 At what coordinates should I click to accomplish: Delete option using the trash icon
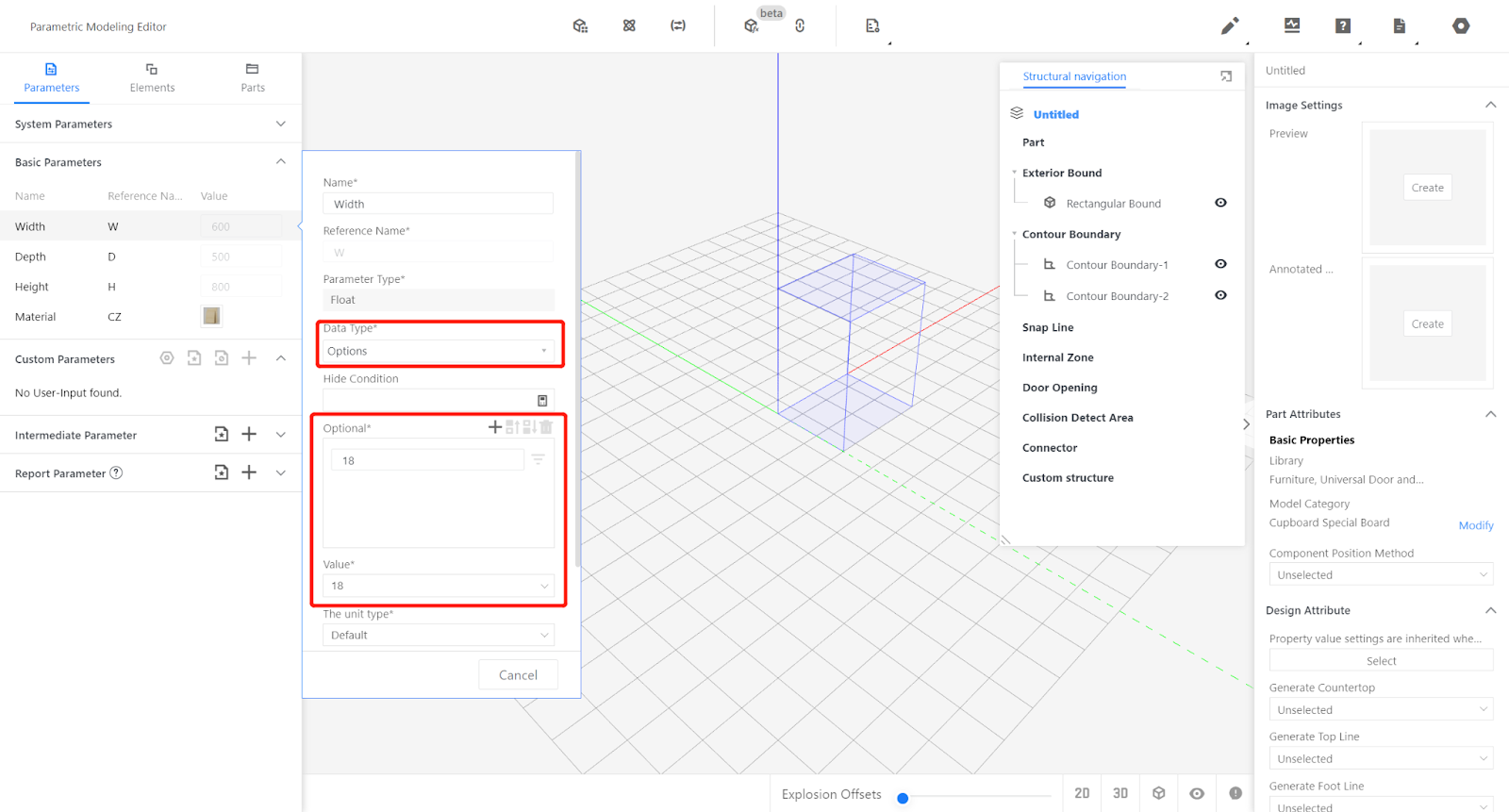pyautogui.click(x=546, y=427)
